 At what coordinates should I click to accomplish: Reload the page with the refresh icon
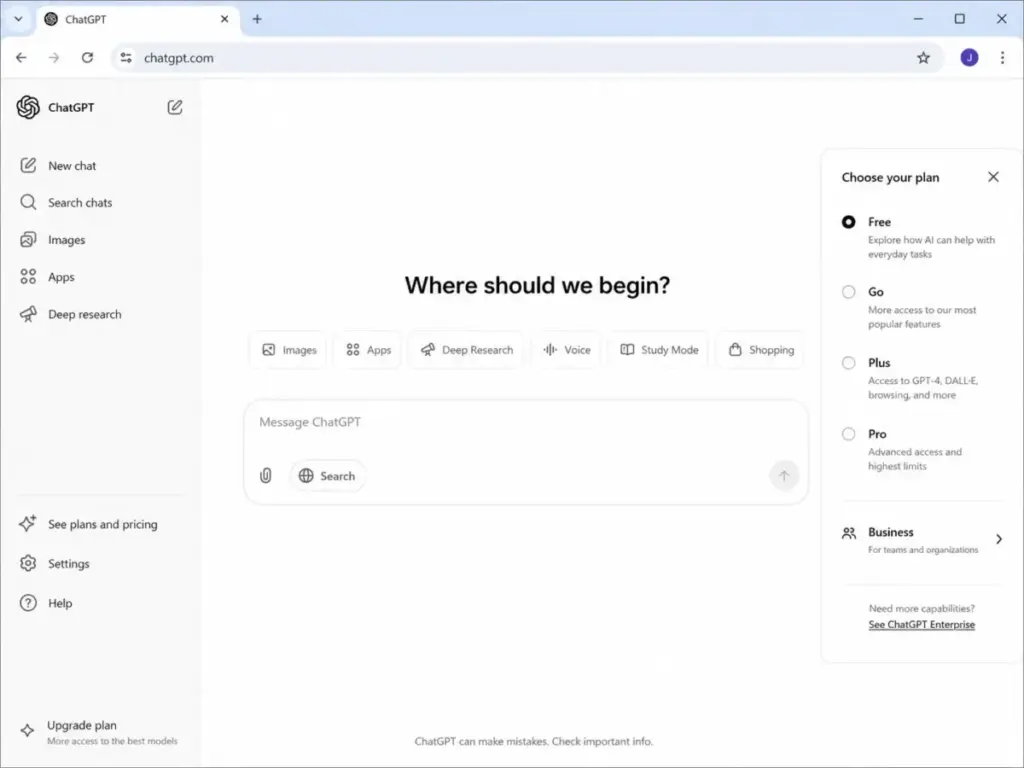(88, 57)
